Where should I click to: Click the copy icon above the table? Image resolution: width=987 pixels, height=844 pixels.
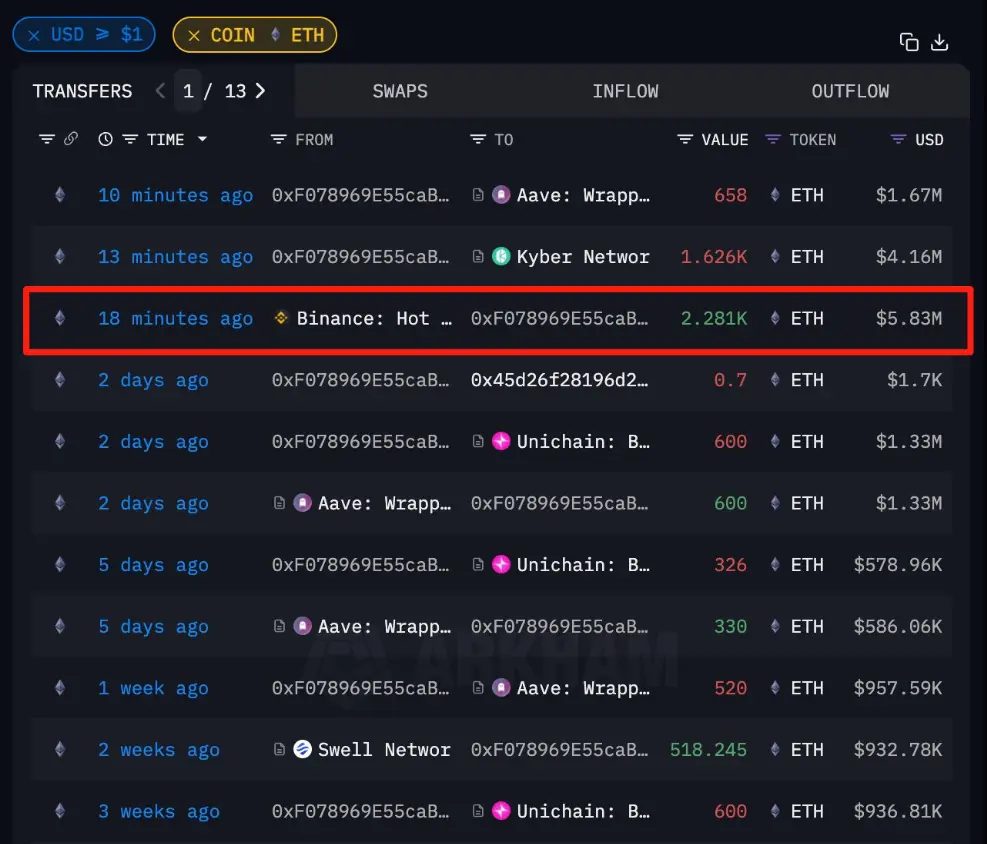[909, 42]
